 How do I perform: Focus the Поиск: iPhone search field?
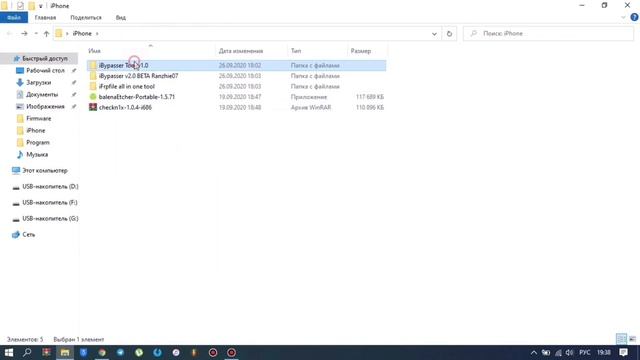(548, 33)
